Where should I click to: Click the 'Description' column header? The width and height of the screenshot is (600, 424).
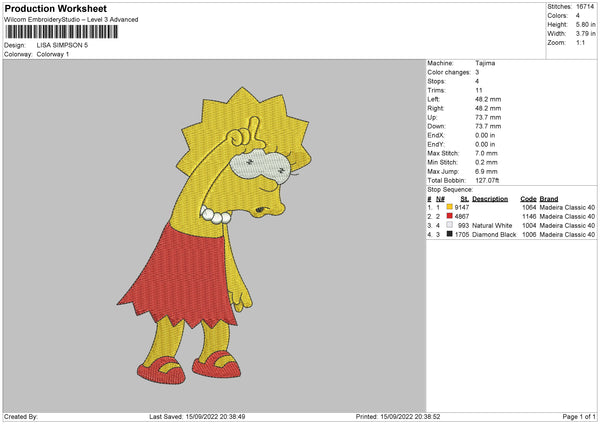click(x=490, y=199)
